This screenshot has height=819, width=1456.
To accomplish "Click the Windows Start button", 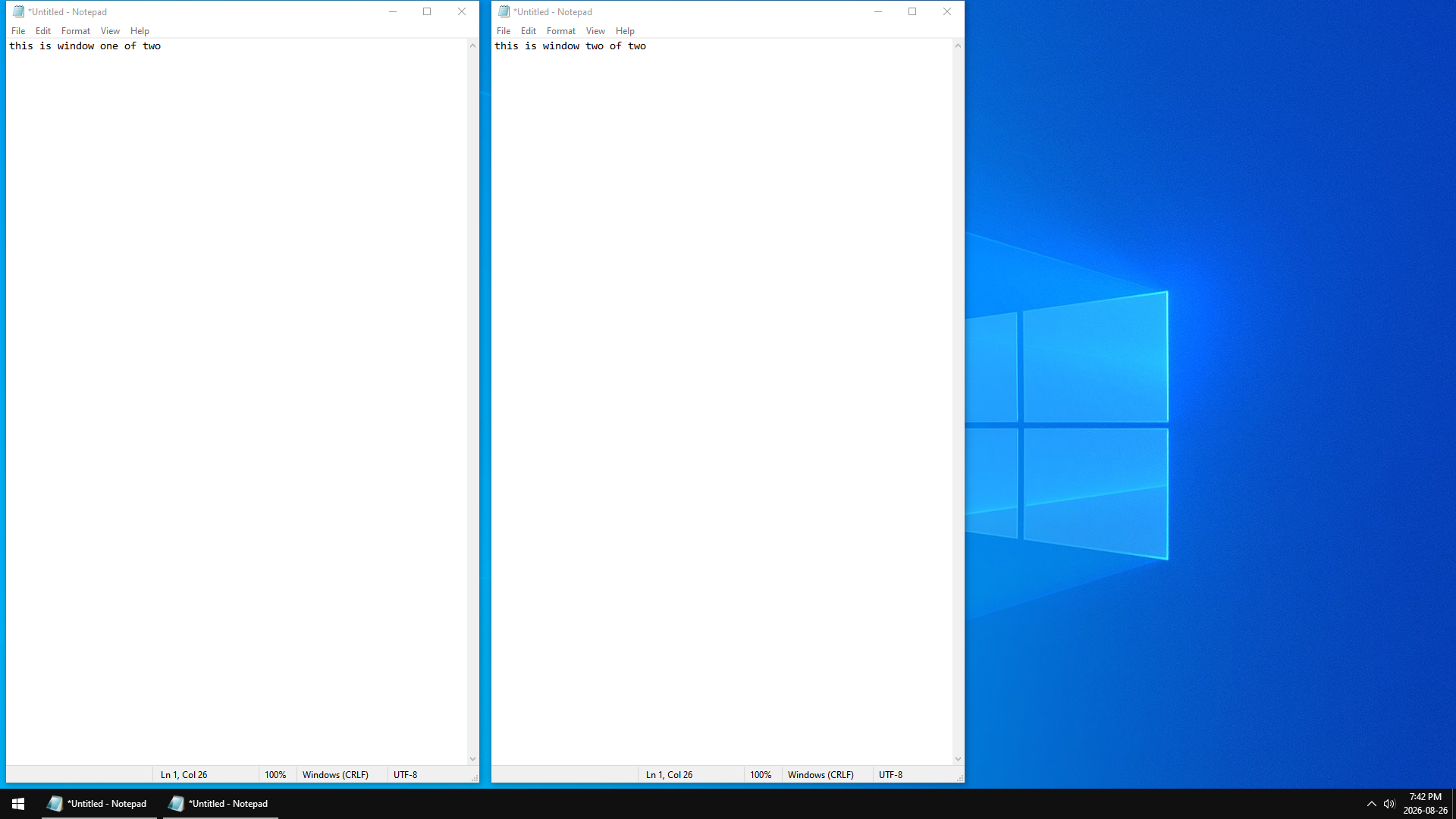I will click(18, 804).
